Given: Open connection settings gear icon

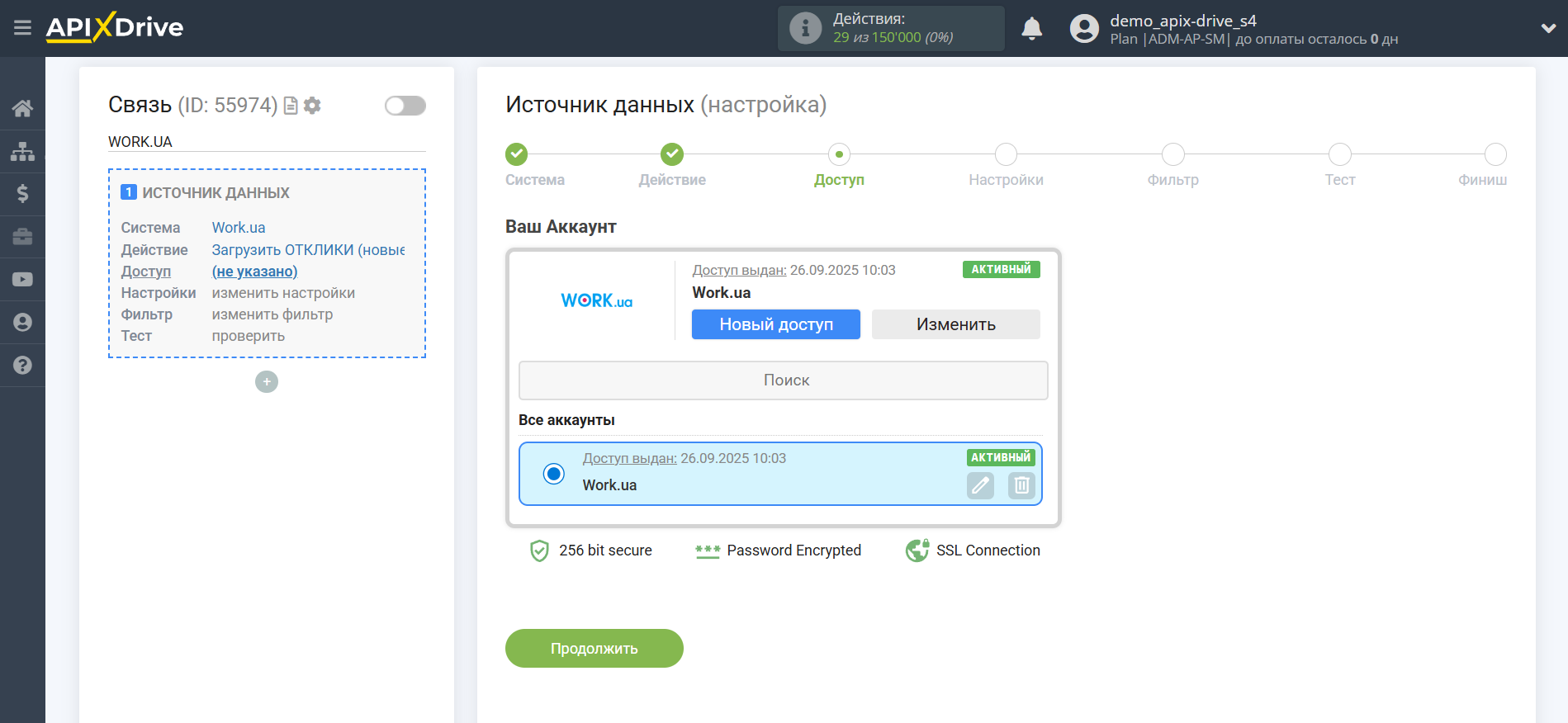Looking at the screenshot, I should [x=312, y=106].
